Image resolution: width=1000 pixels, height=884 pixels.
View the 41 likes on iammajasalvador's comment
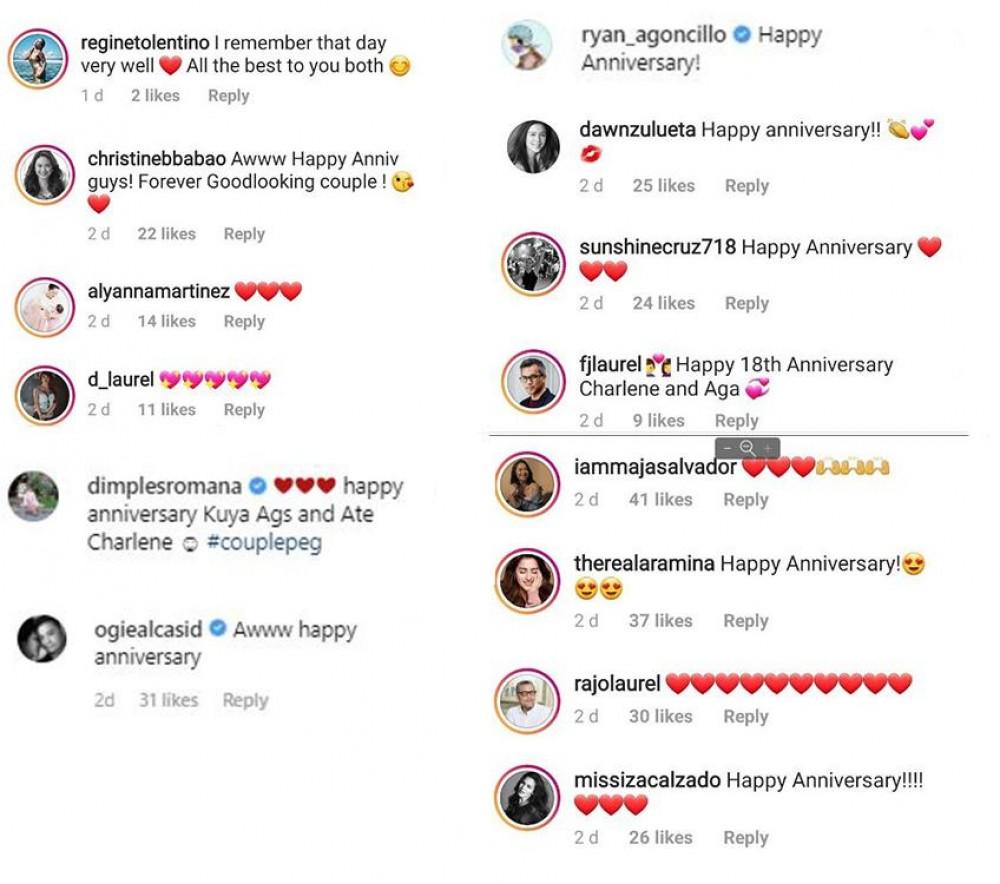[661, 499]
